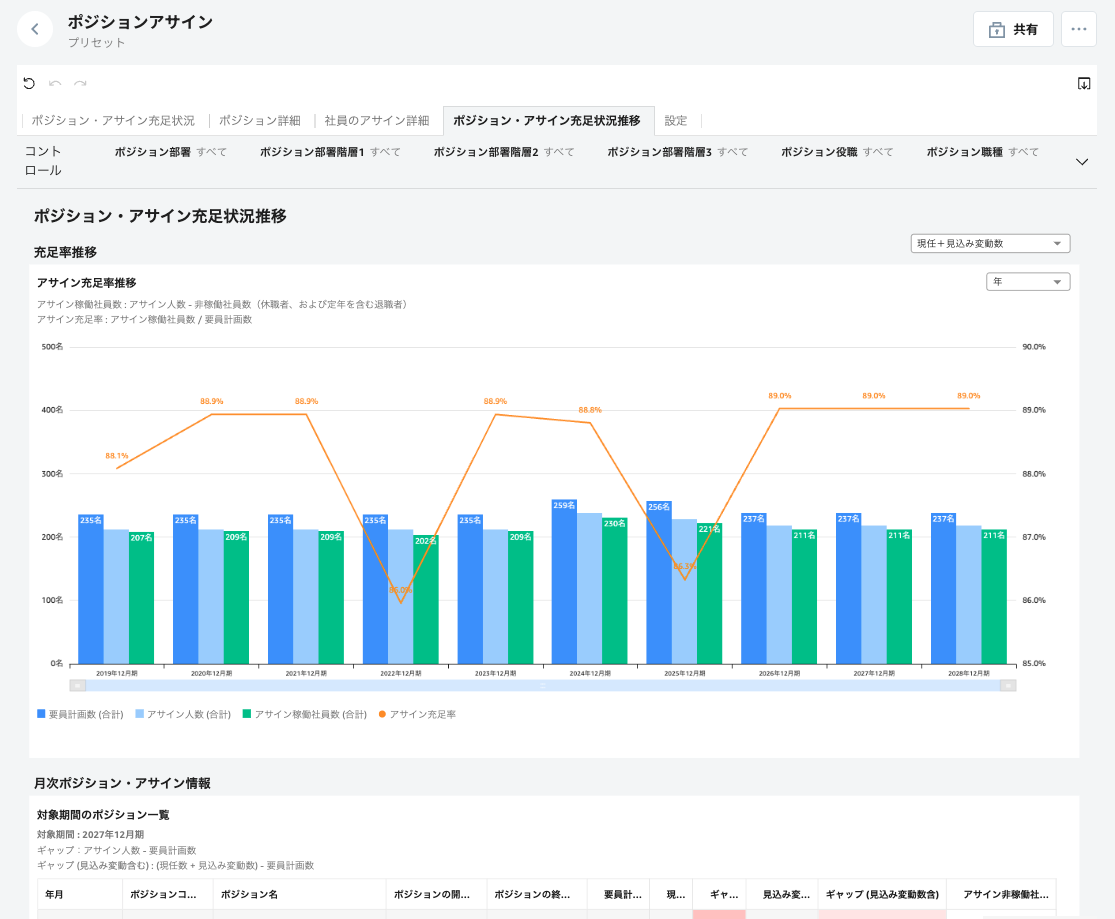This screenshot has height=919, width=1115.
Task: Click the export download icon
Action: 1083,84
